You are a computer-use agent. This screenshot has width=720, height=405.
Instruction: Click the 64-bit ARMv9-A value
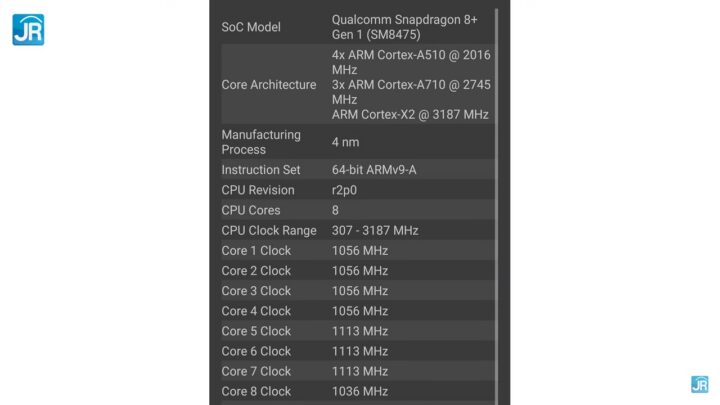tap(374, 170)
